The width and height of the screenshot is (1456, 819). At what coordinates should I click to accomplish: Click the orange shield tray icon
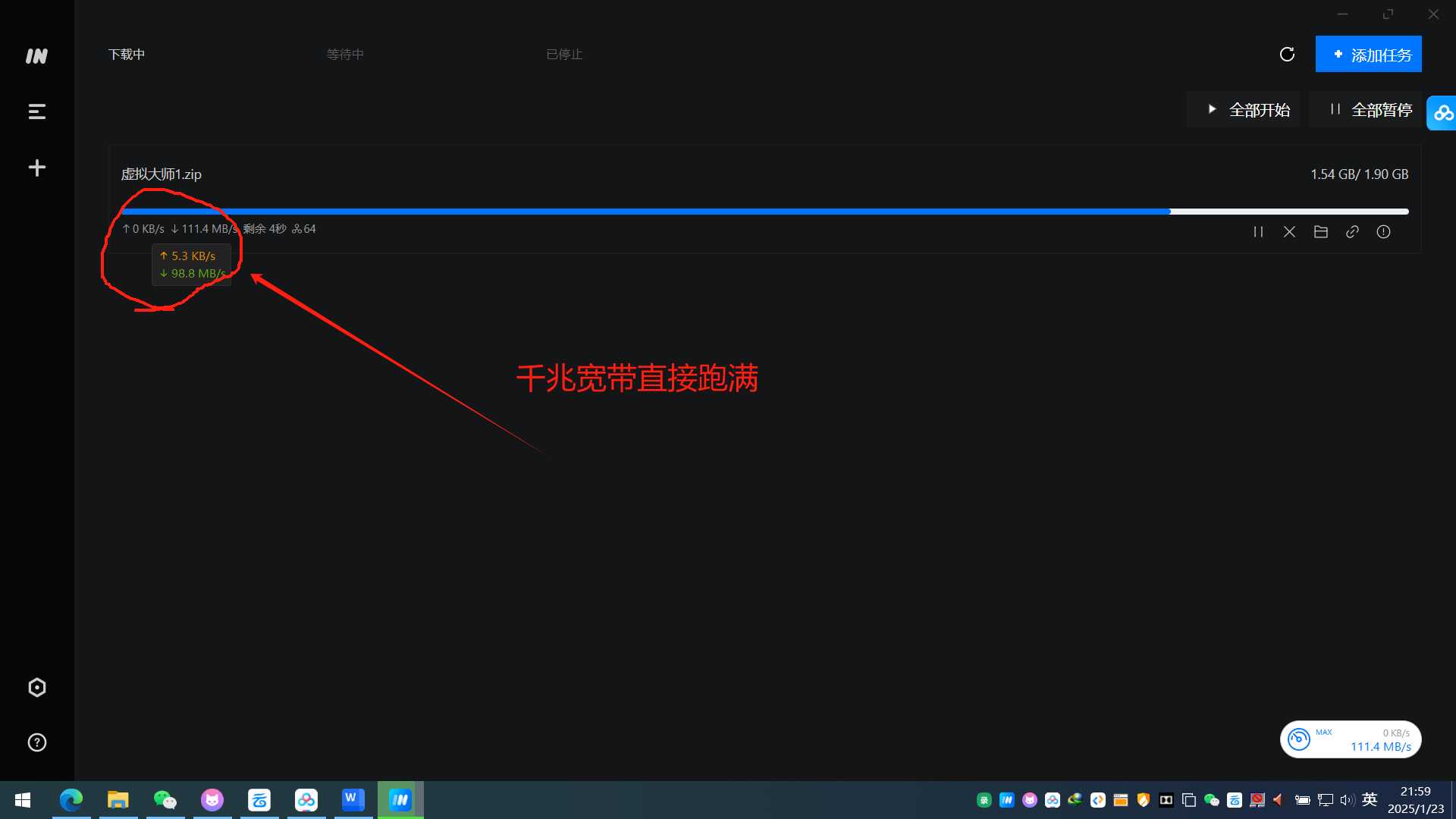pos(1144,800)
